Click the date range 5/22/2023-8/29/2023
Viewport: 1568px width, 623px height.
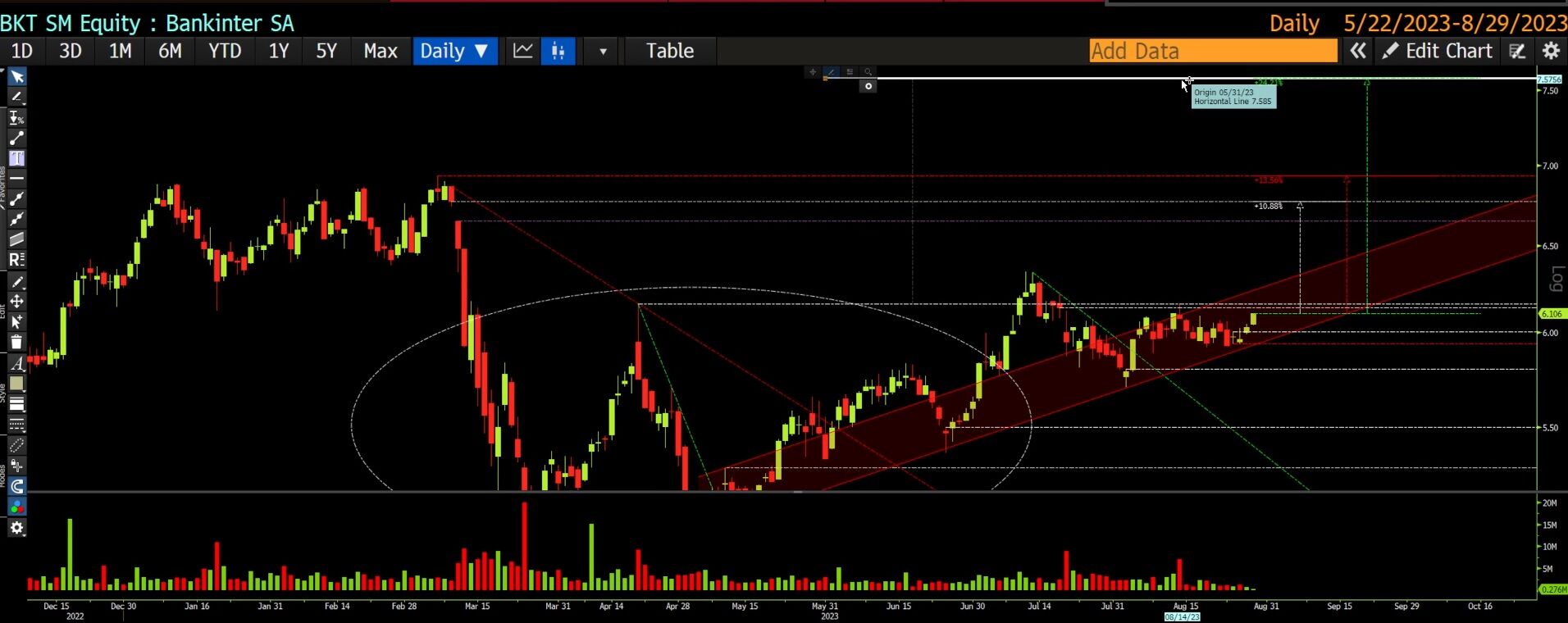coord(1455,23)
